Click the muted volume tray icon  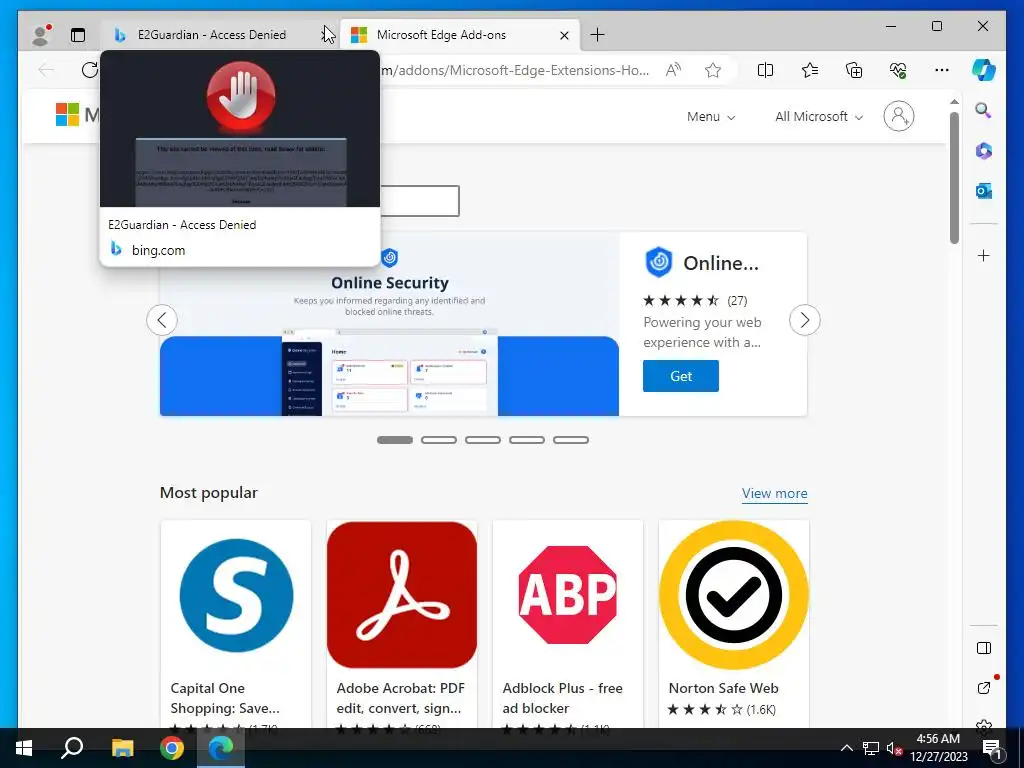click(x=895, y=748)
